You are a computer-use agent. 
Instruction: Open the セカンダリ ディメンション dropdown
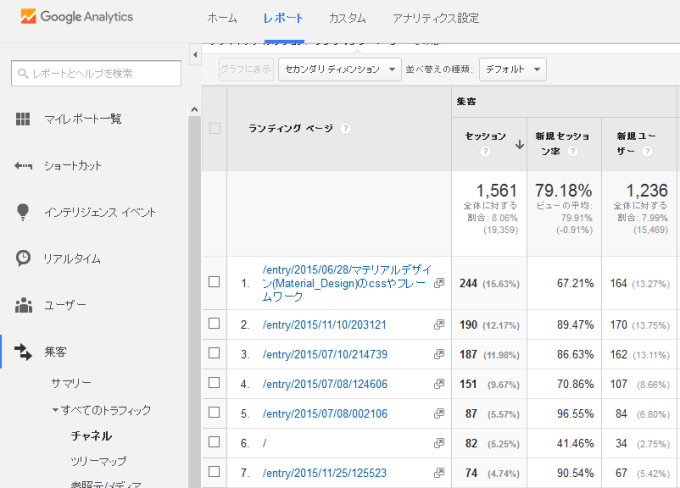click(x=340, y=69)
